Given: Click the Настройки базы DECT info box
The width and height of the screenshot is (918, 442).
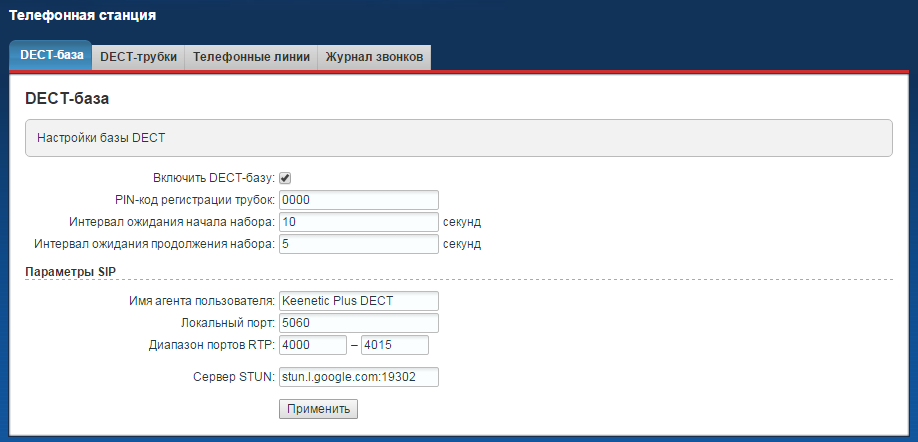Looking at the screenshot, I should coord(458,138).
